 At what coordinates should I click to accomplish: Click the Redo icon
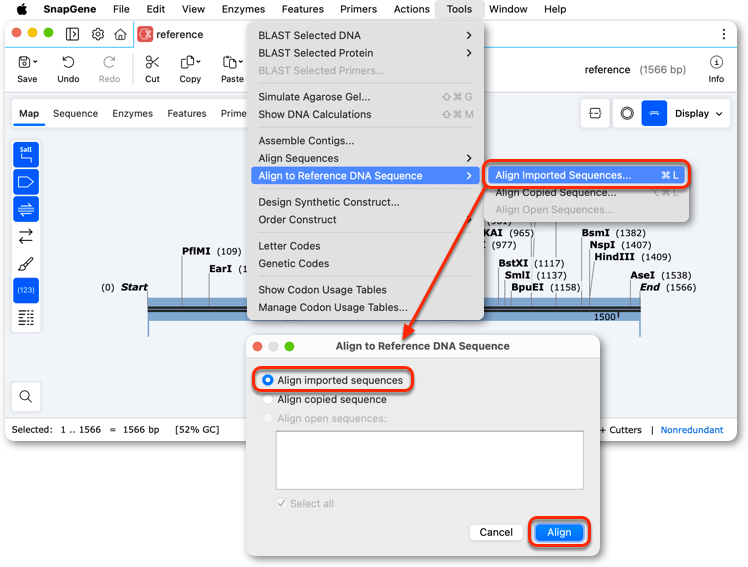click(x=109, y=62)
